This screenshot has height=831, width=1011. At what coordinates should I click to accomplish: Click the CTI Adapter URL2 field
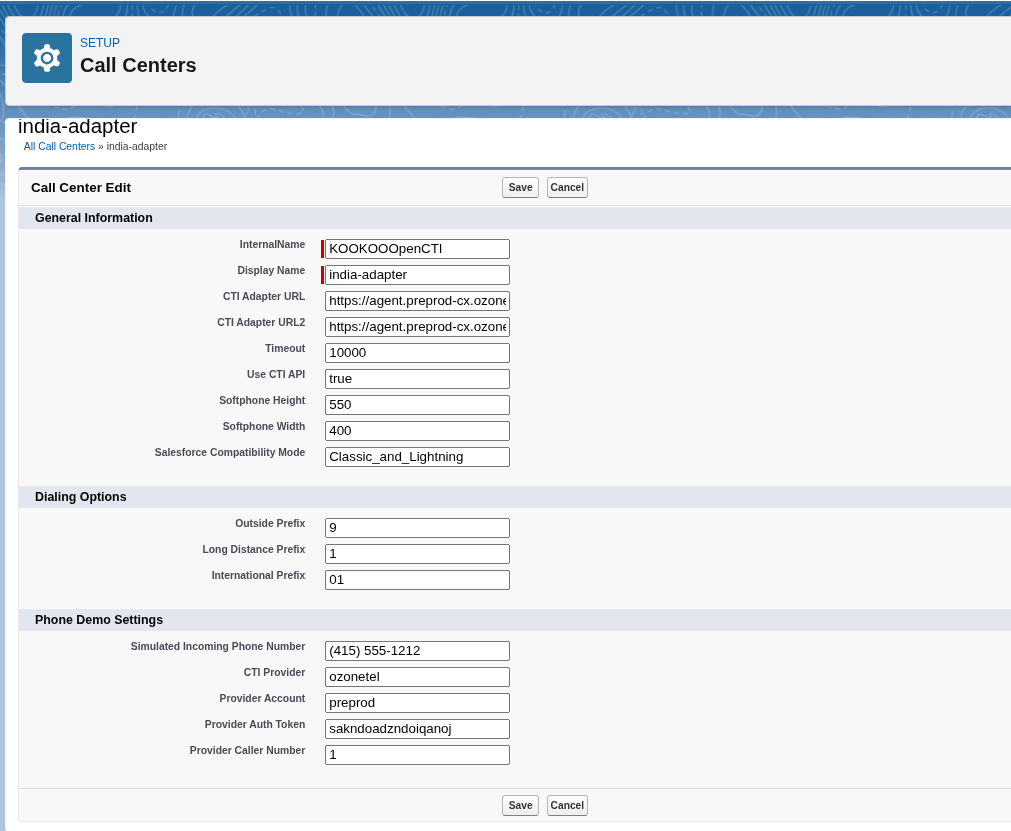click(417, 327)
